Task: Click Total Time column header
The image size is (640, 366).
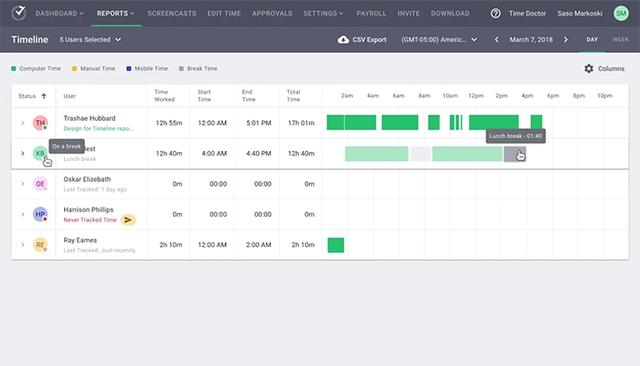Action: pyautogui.click(x=293, y=96)
